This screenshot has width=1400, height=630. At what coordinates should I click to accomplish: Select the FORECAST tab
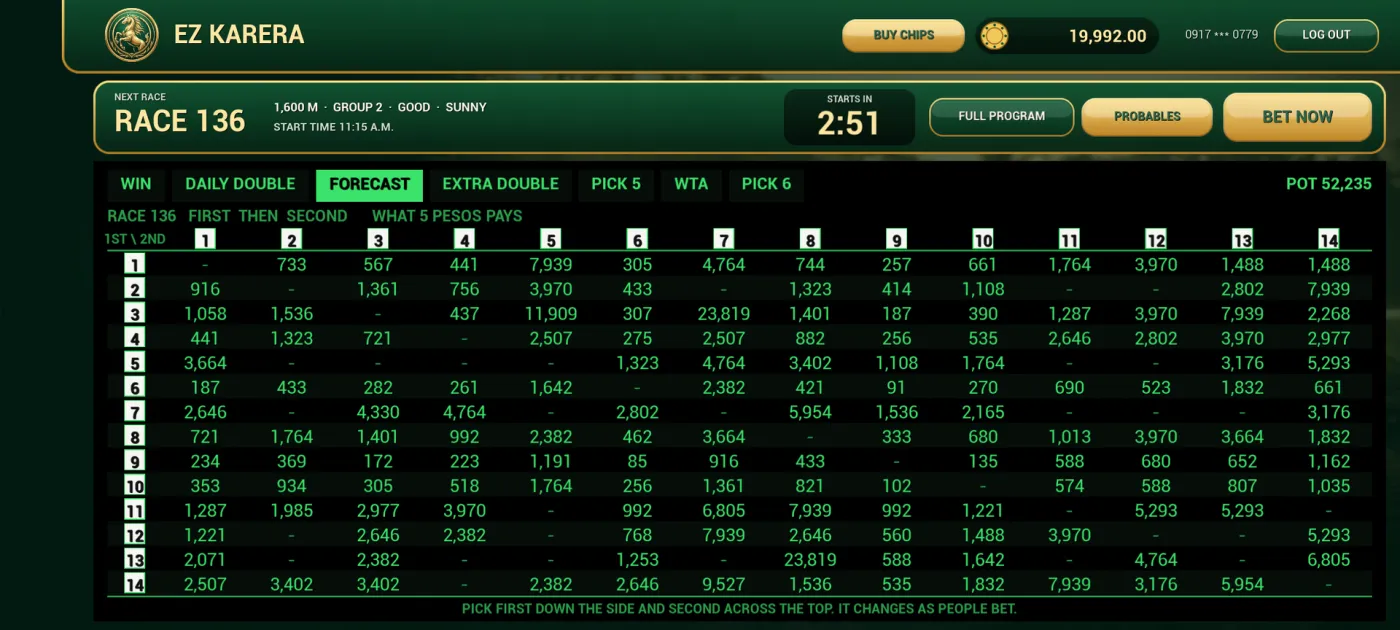coord(369,184)
